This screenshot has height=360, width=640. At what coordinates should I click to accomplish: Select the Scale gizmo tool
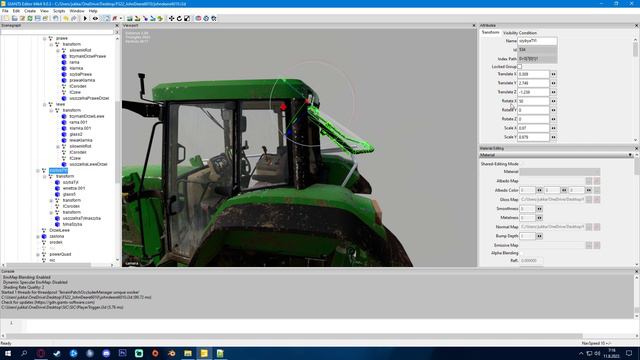(187, 18)
